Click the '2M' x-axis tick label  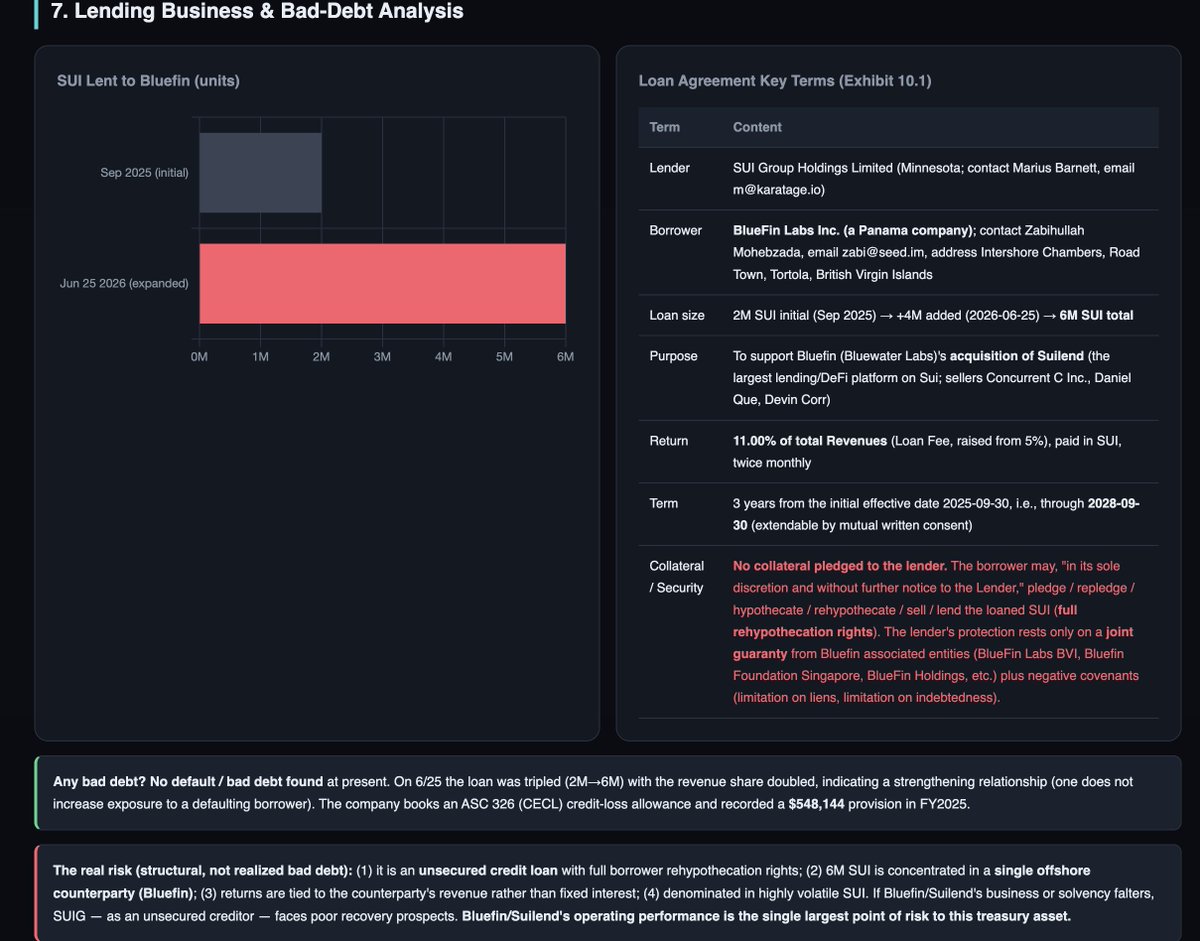[322, 357]
